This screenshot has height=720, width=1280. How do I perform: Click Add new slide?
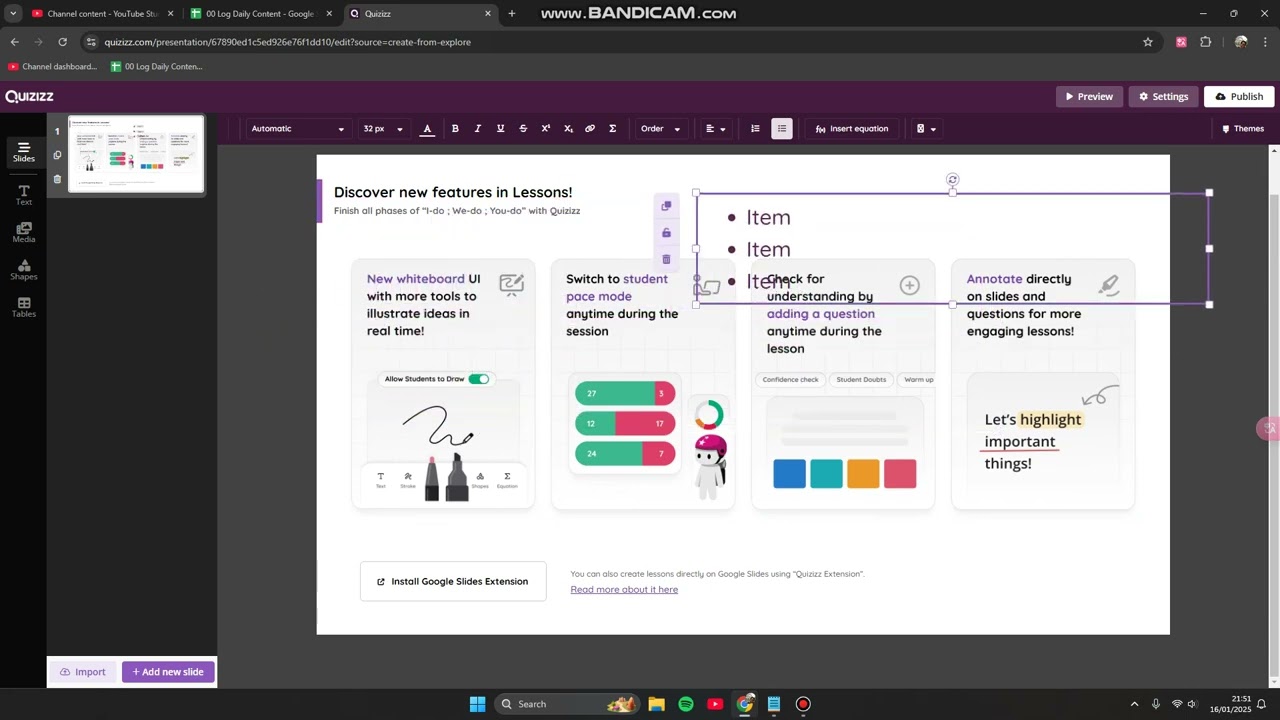coord(168,672)
